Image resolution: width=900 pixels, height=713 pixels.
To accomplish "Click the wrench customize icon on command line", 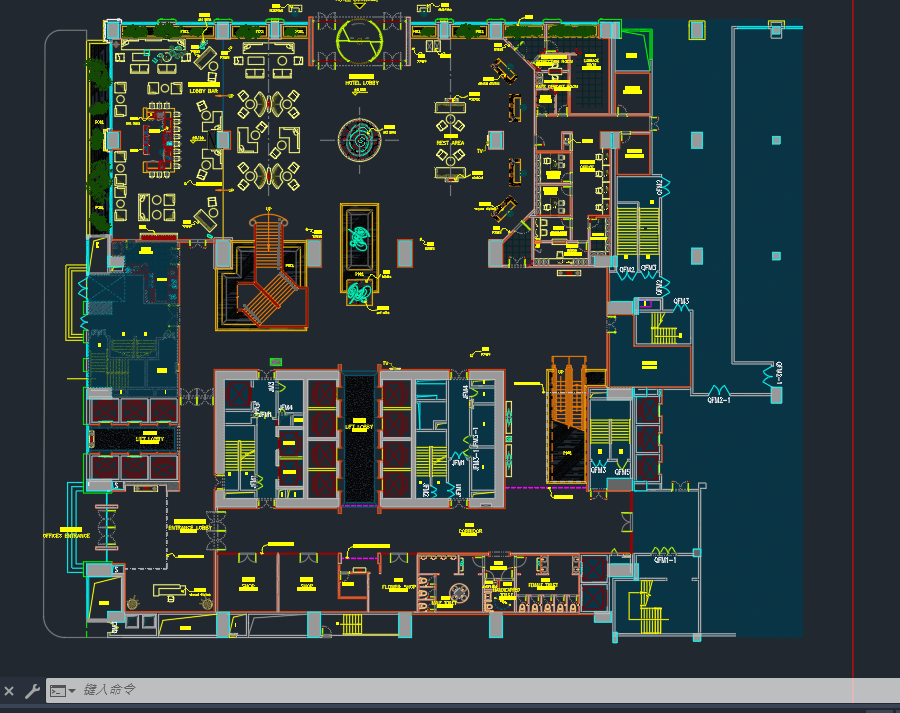I will [x=32, y=691].
